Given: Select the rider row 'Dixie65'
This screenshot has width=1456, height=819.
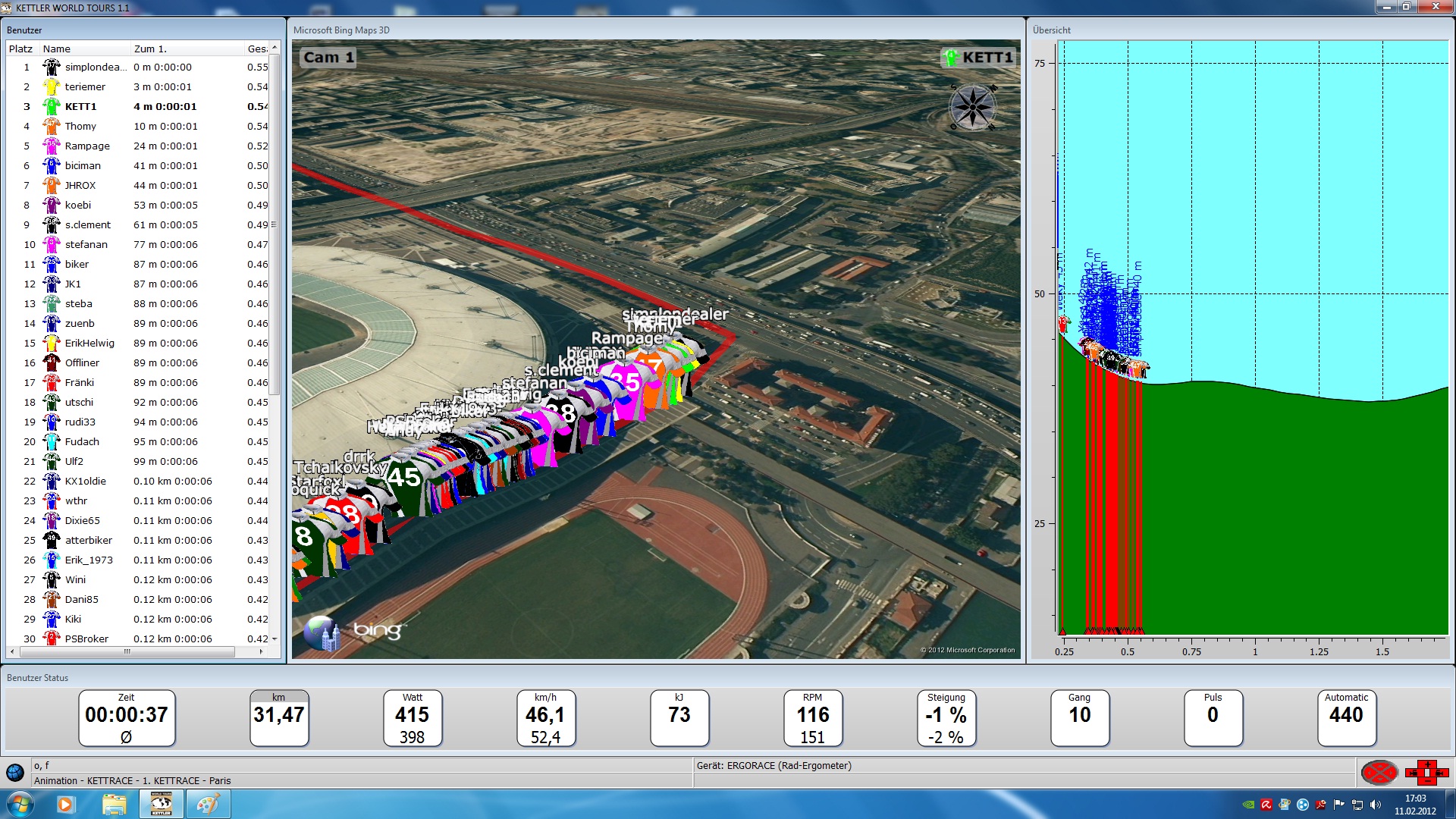Looking at the screenshot, I should pyautogui.click(x=138, y=520).
